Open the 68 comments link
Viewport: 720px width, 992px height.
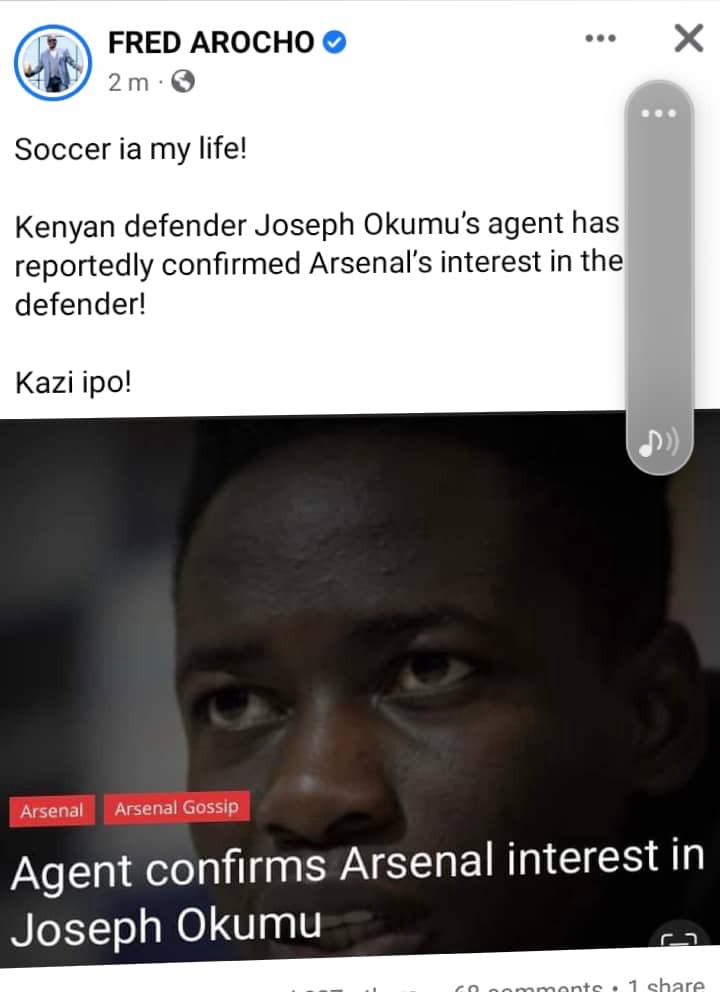coord(528,984)
